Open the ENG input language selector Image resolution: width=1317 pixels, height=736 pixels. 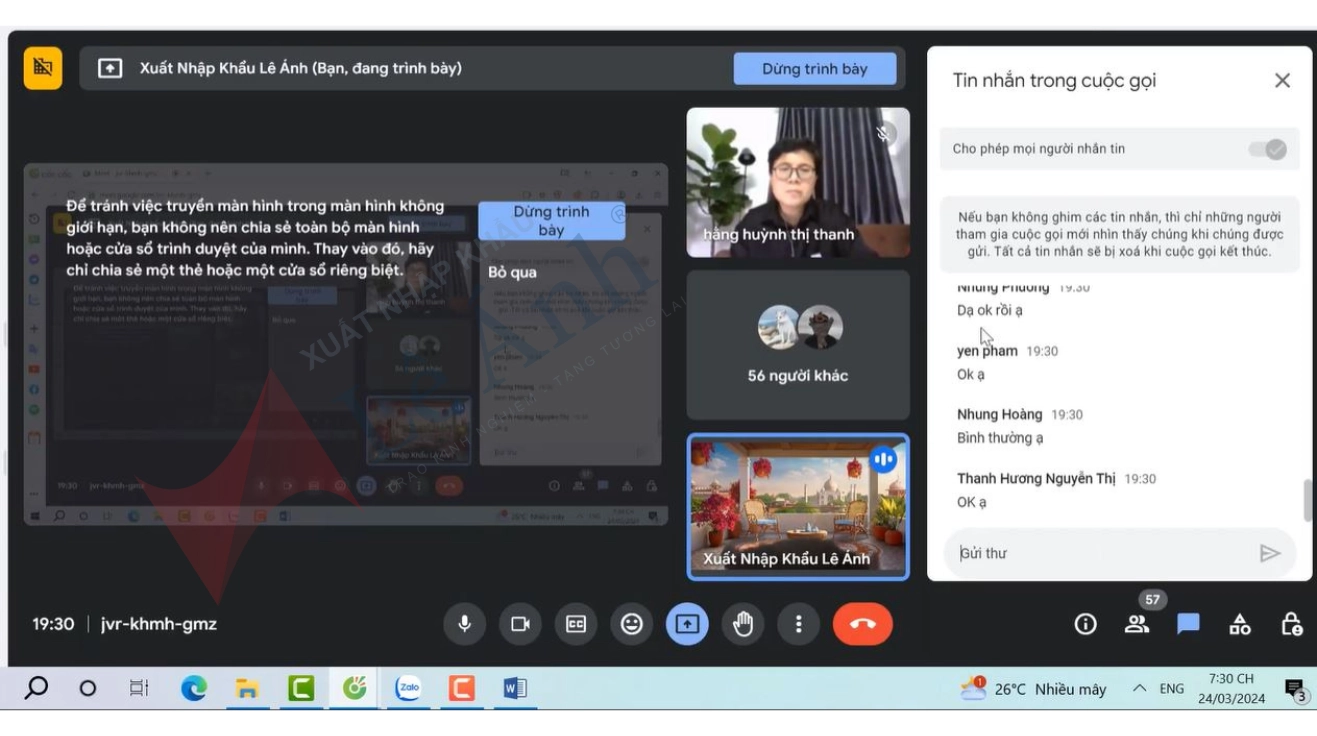1171,689
